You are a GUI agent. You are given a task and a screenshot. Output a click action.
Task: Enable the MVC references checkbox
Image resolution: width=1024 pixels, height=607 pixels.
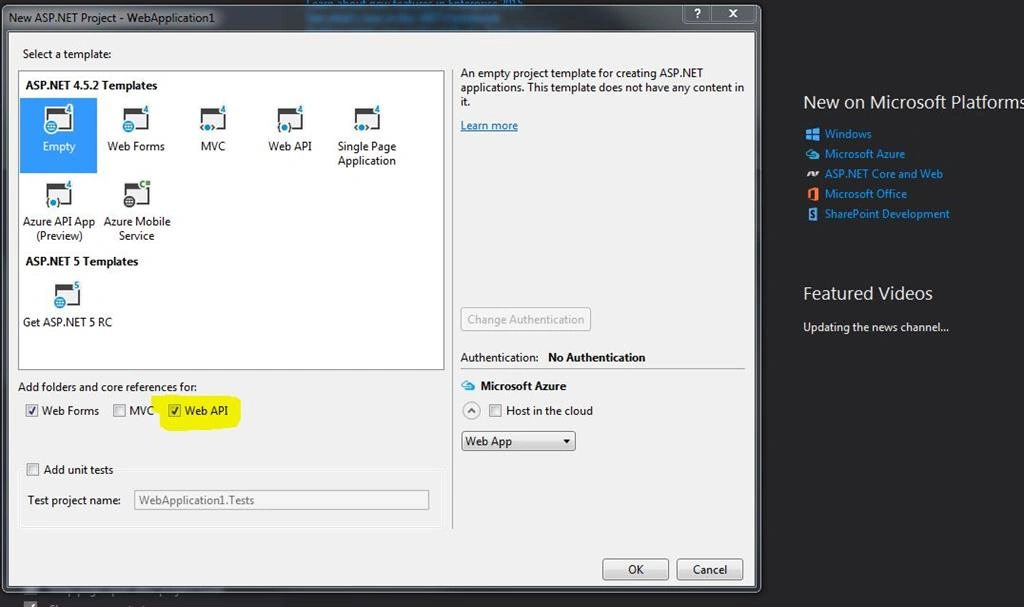(x=119, y=410)
